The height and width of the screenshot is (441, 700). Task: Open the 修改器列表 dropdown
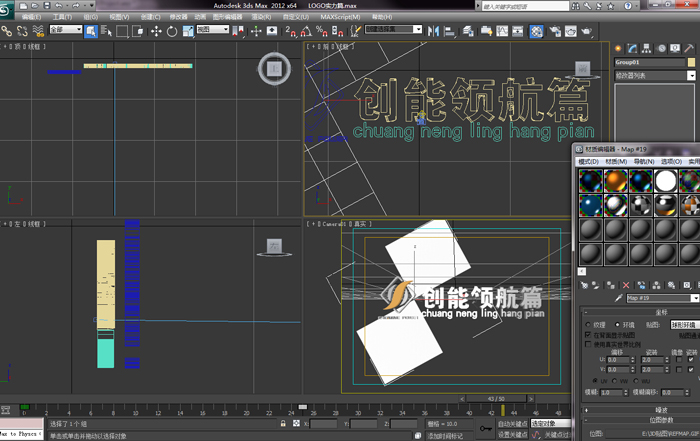[691, 75]
